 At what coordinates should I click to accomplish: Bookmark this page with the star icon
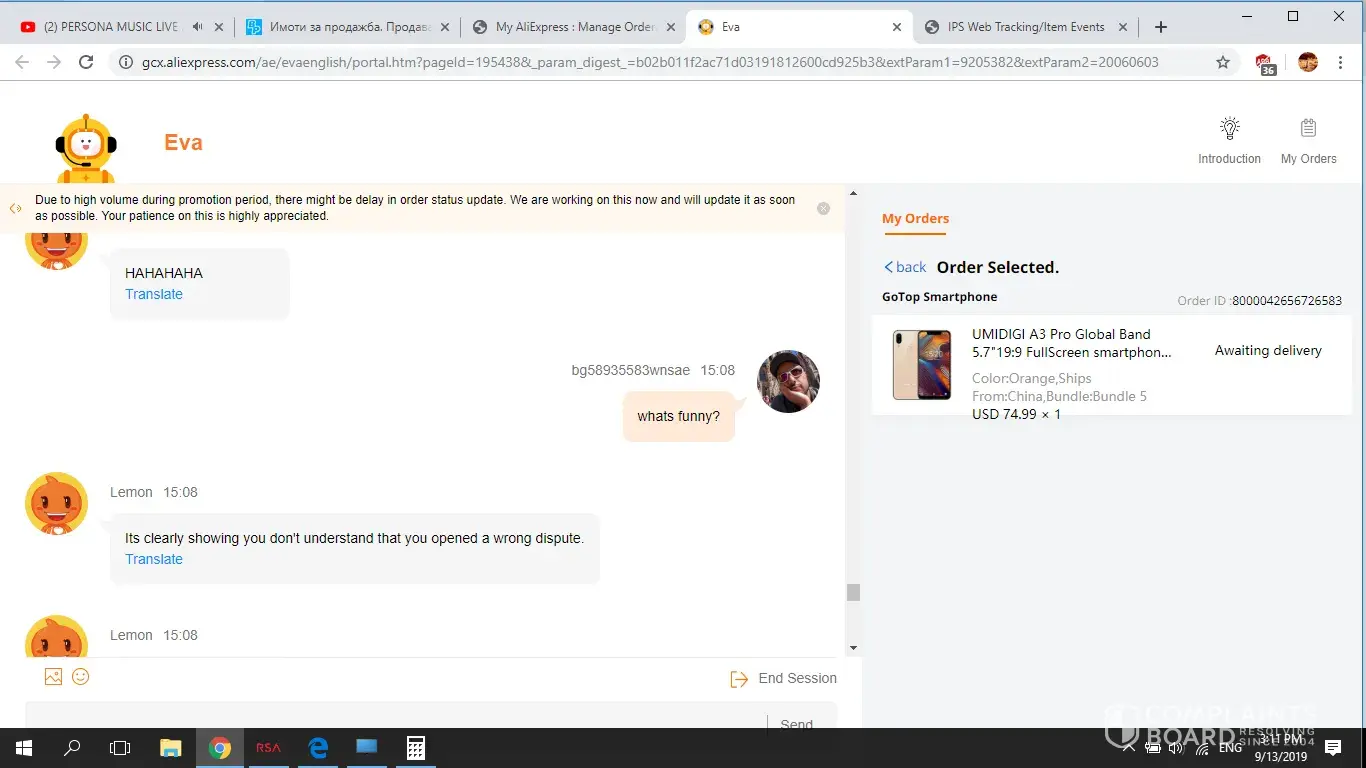1222,62
